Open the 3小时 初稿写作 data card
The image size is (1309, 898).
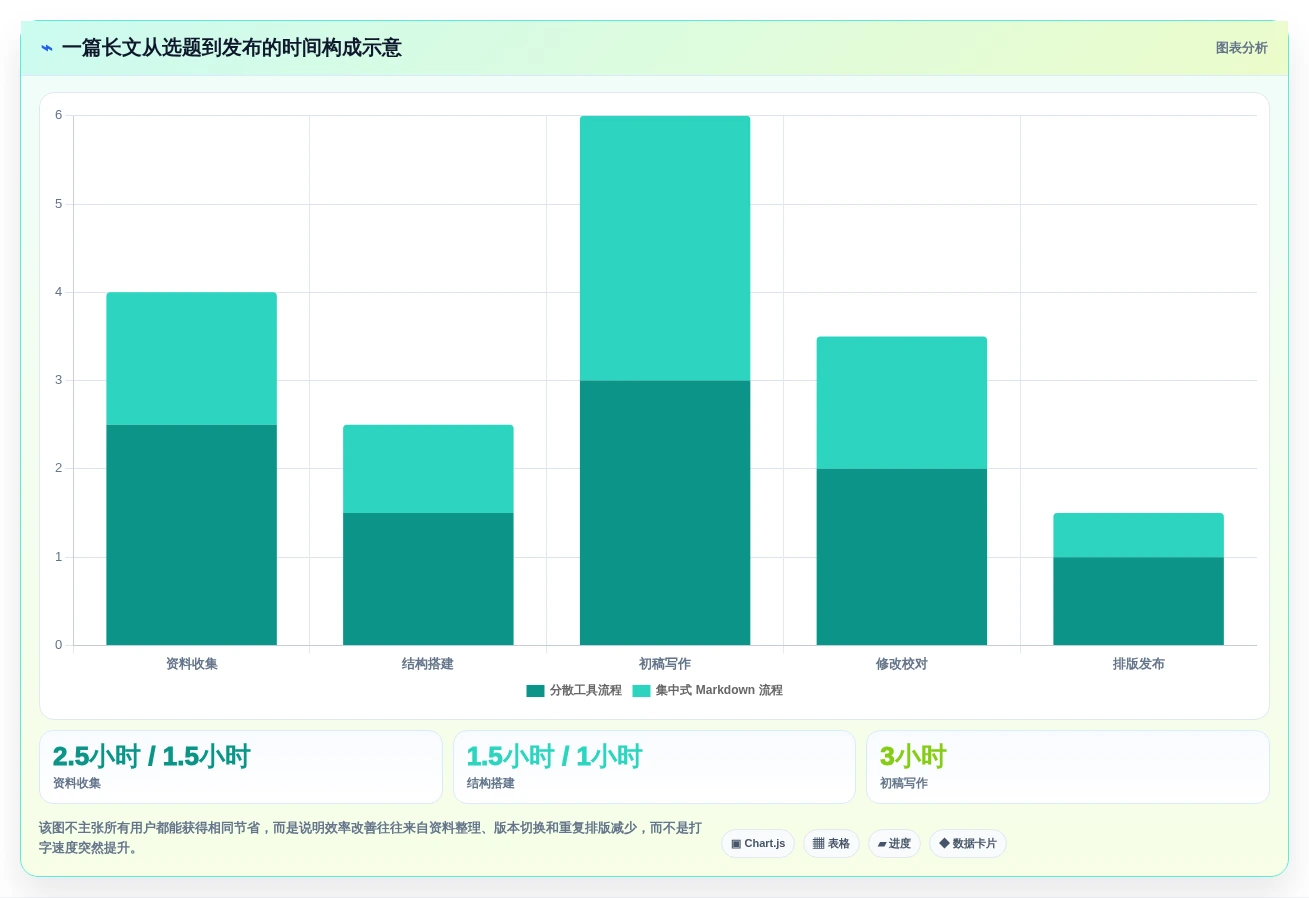tap(1068, 767)
